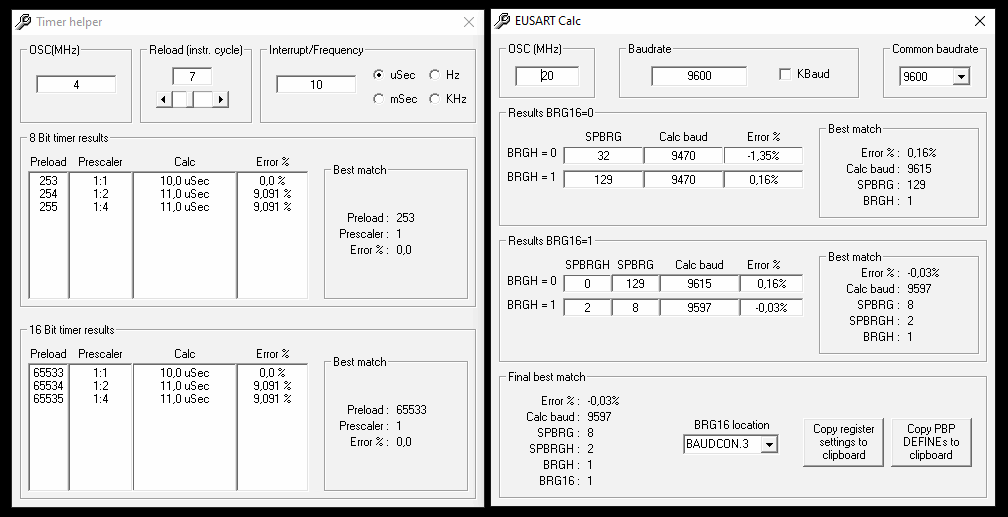Select the Hz radio button
Viewport: 1008px width, 517px height.
click(x=435, y=75)
